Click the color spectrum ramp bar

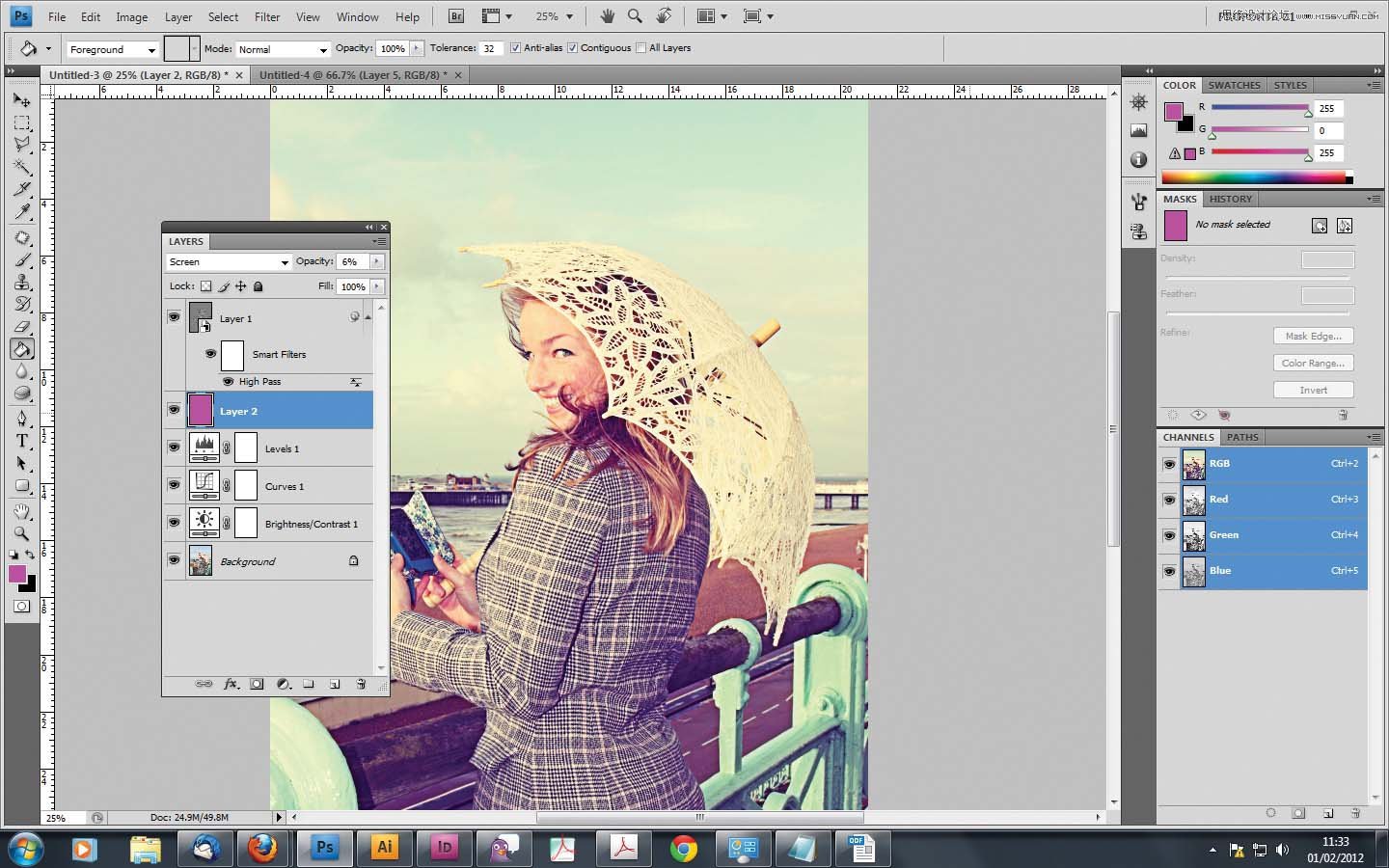click(1254, 177)
